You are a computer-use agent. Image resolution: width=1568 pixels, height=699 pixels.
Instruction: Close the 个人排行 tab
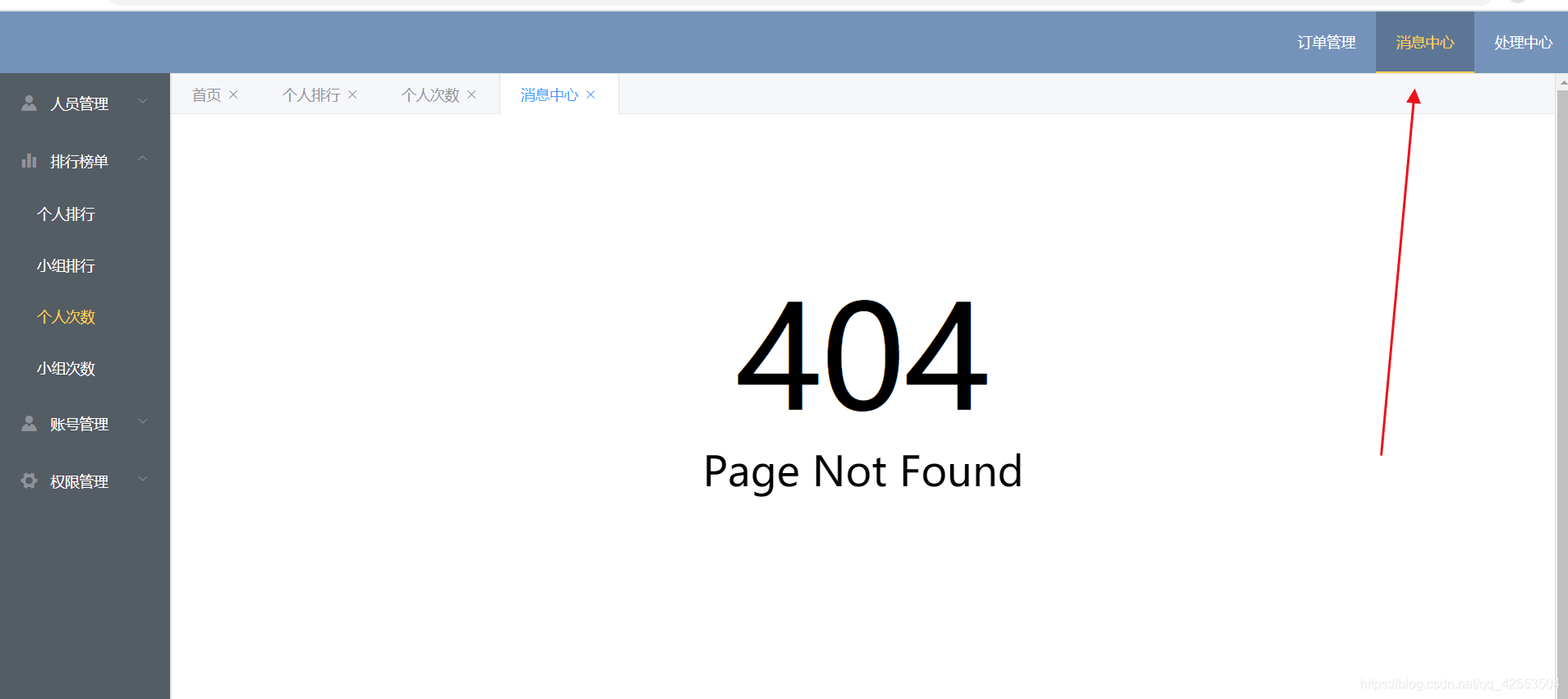point(352,94)
